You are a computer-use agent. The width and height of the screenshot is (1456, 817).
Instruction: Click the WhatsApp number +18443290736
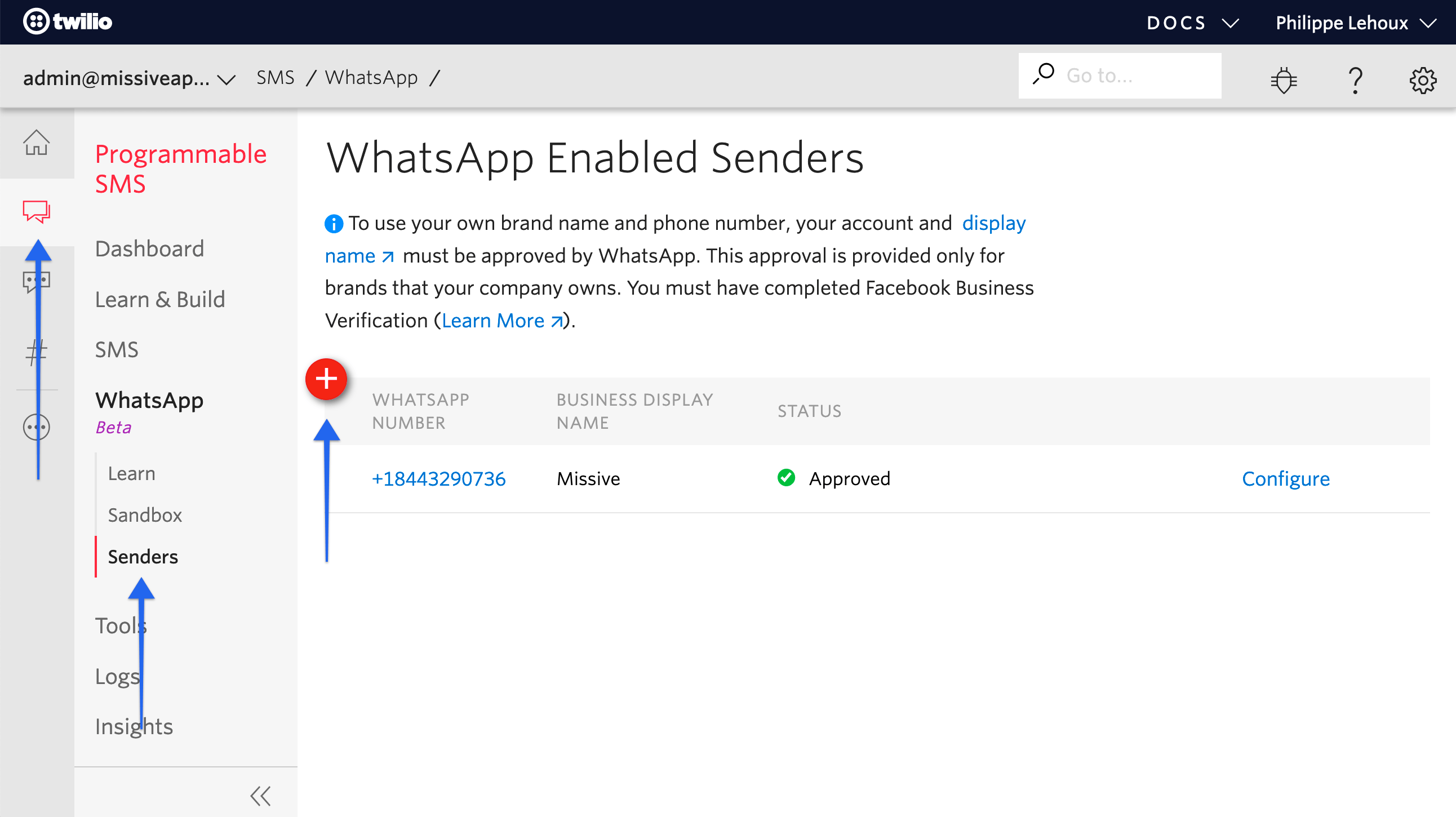click(439, 478)
